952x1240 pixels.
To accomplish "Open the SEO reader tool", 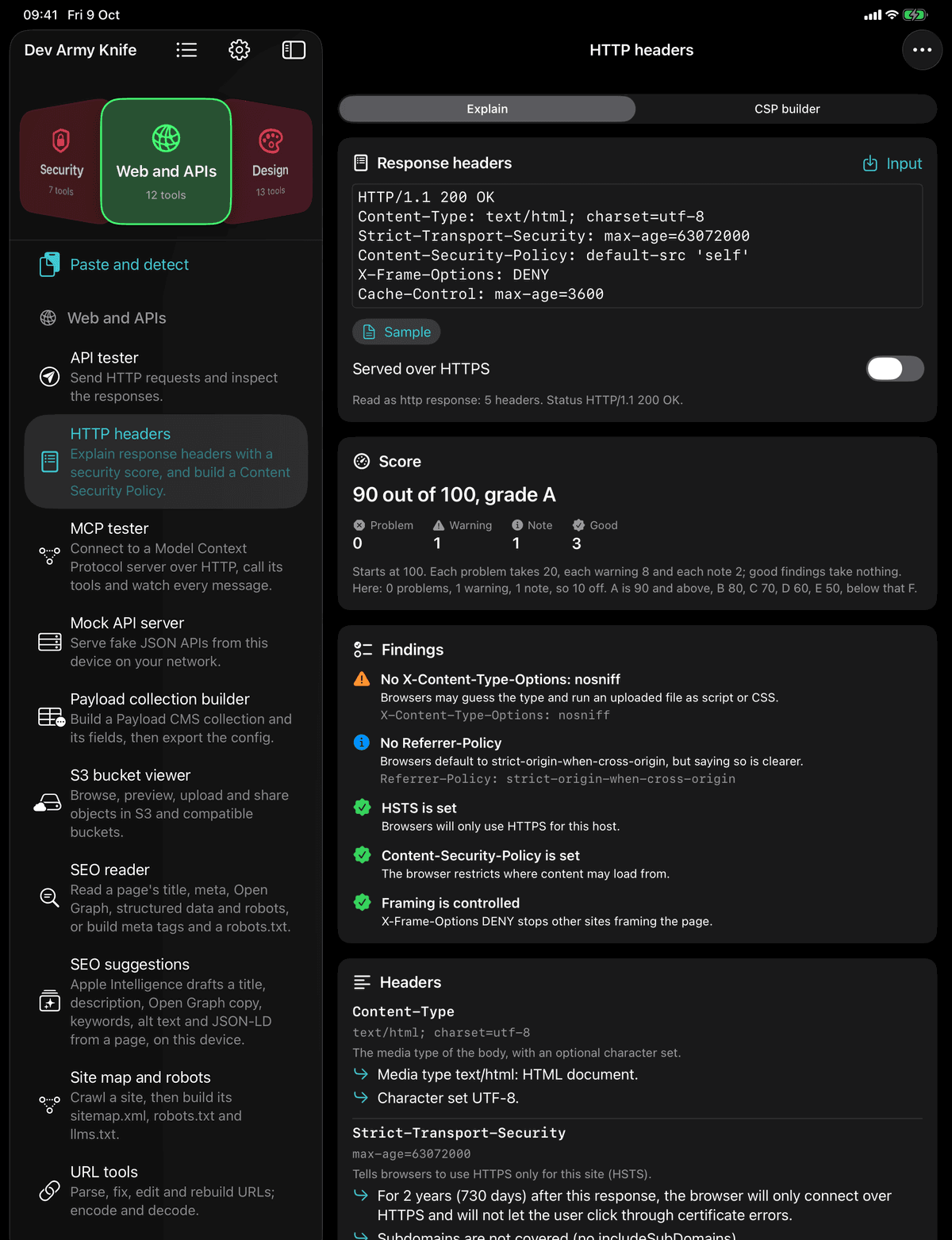I will (166, 897).
